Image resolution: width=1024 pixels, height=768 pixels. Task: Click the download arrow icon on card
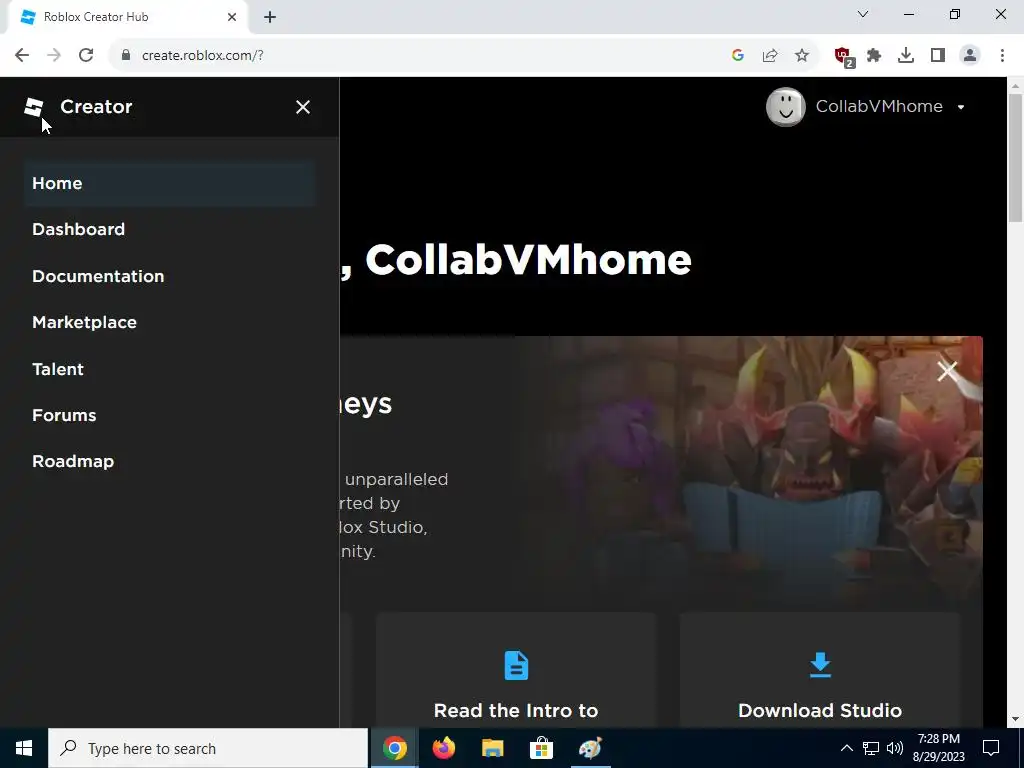click(820, 665)
